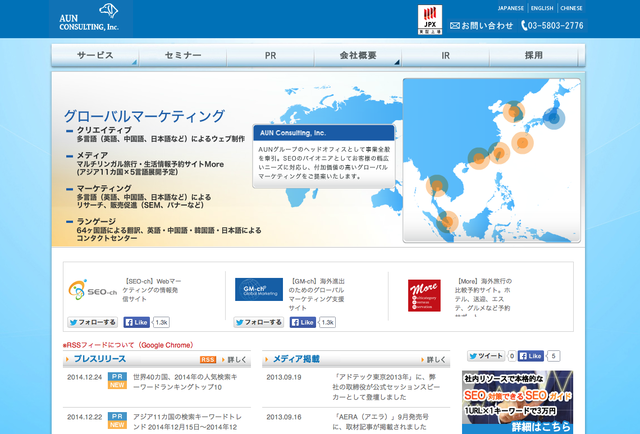
Task: Click 詳しく next to プレスリリース
Action: (x=234, y=360)
